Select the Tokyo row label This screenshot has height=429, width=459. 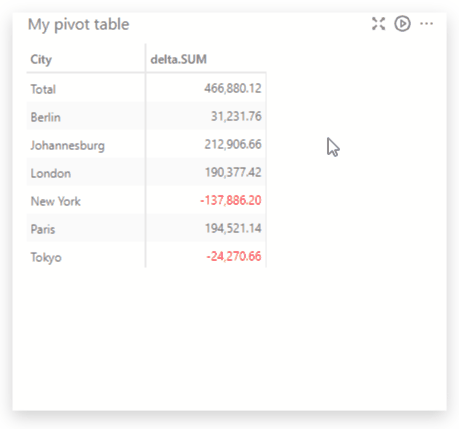coord(46,258)
